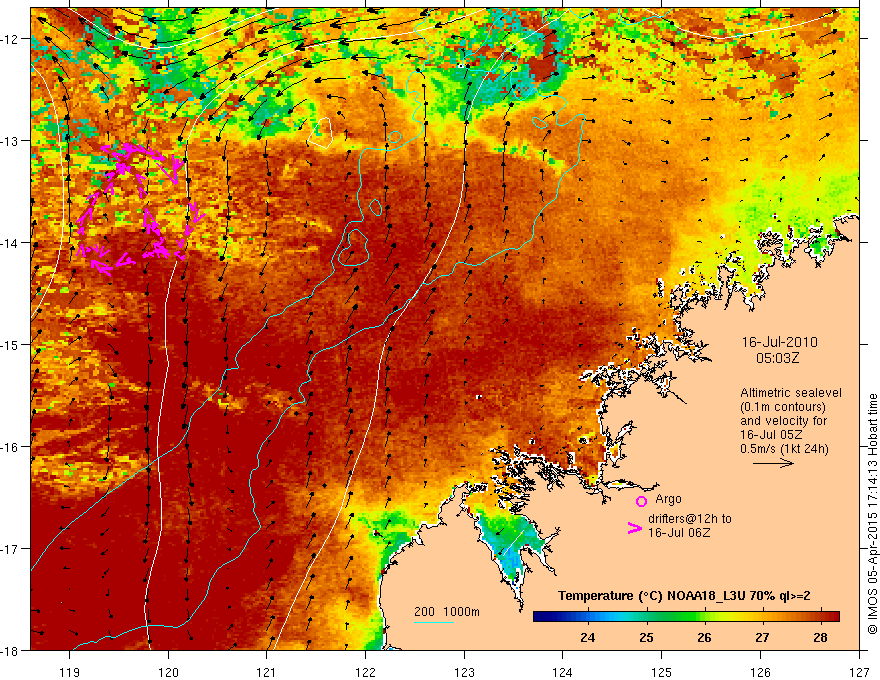
Task: Click the longitude 122 axis label
Action: coord(365,673)
